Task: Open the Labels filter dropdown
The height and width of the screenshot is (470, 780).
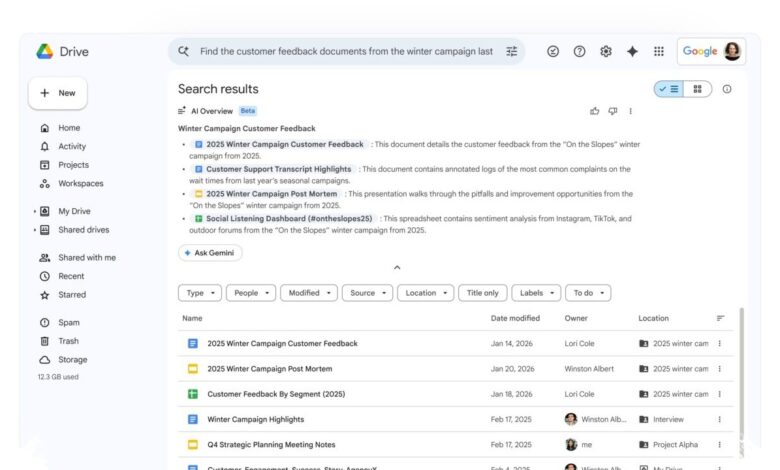Action: pyautogui.click(x=536, y=293)
